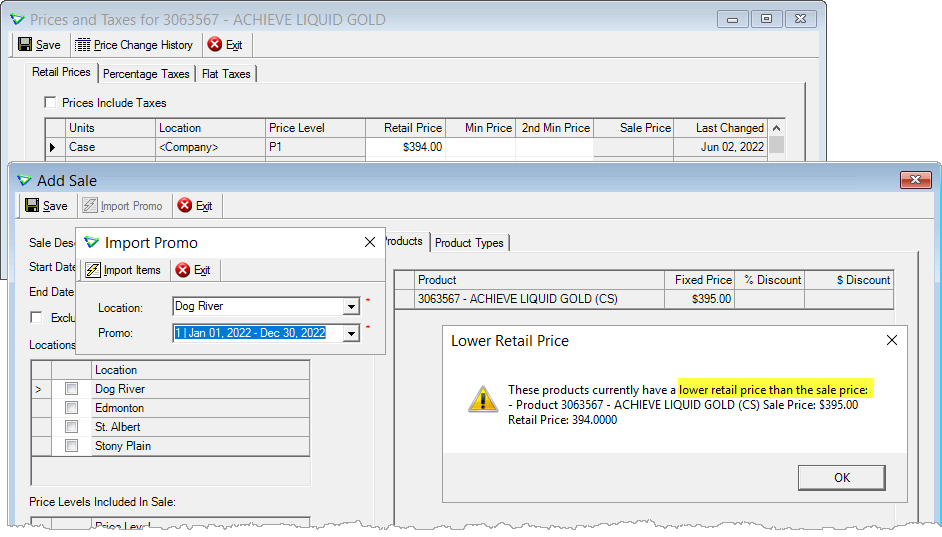Enable the Prices Include Taxes checkbox
Screen dimensions: 942x537
[50, 103]
